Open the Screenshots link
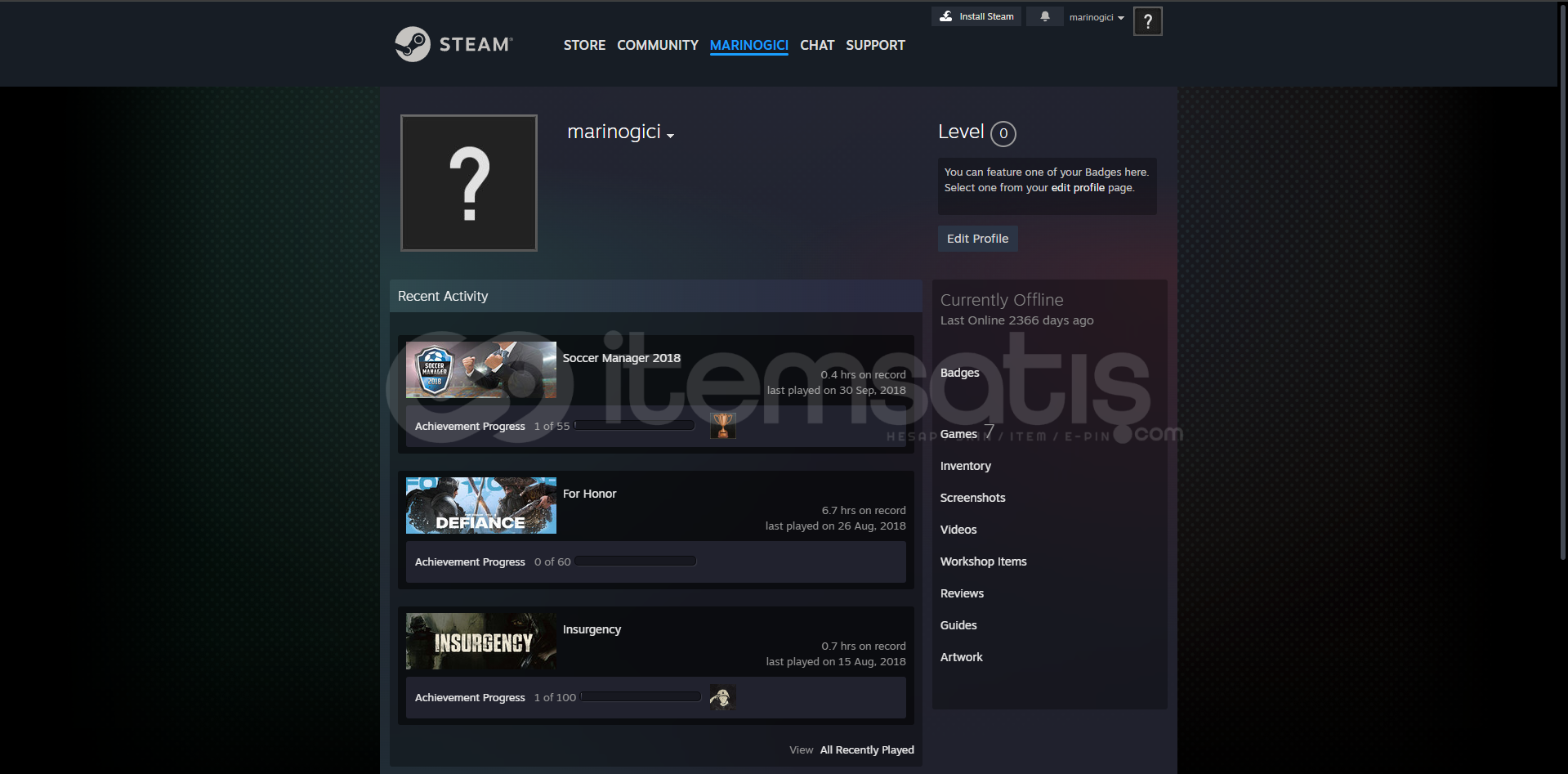This screenshot has height=774, width=1568. pos(972,498)
